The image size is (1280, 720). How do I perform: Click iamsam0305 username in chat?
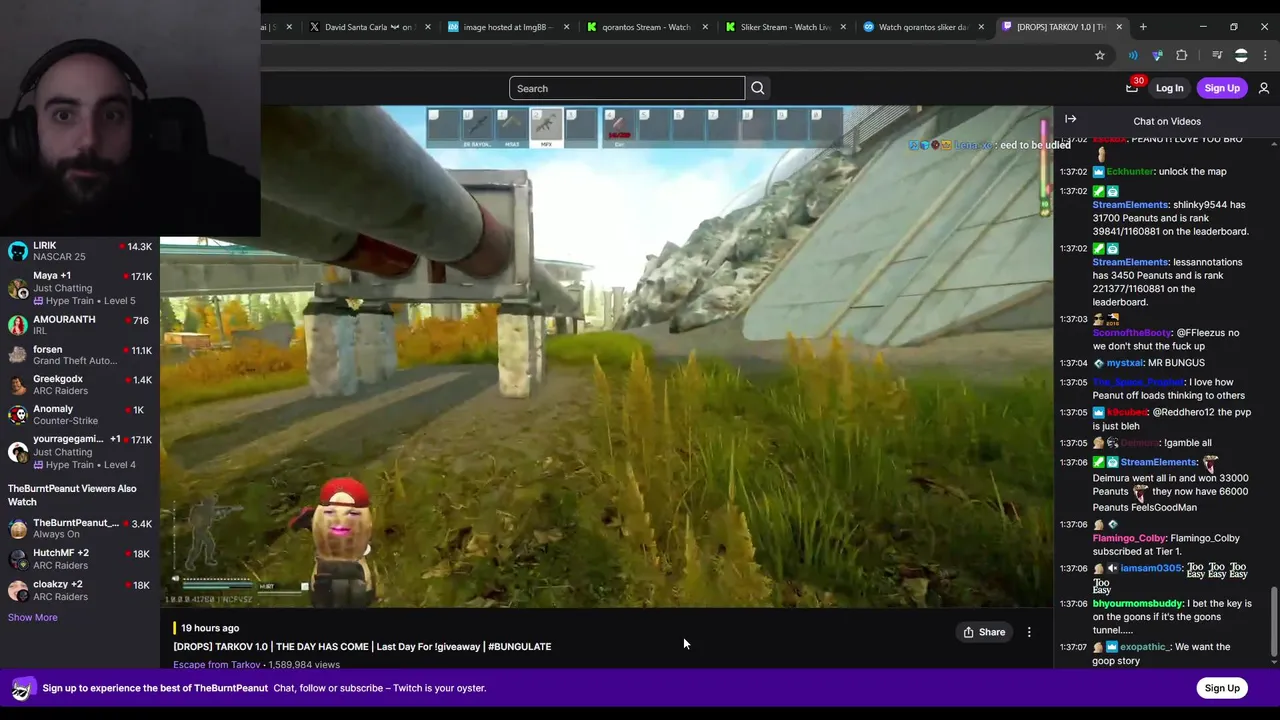pyautogui.click(x=1151, y=568)
